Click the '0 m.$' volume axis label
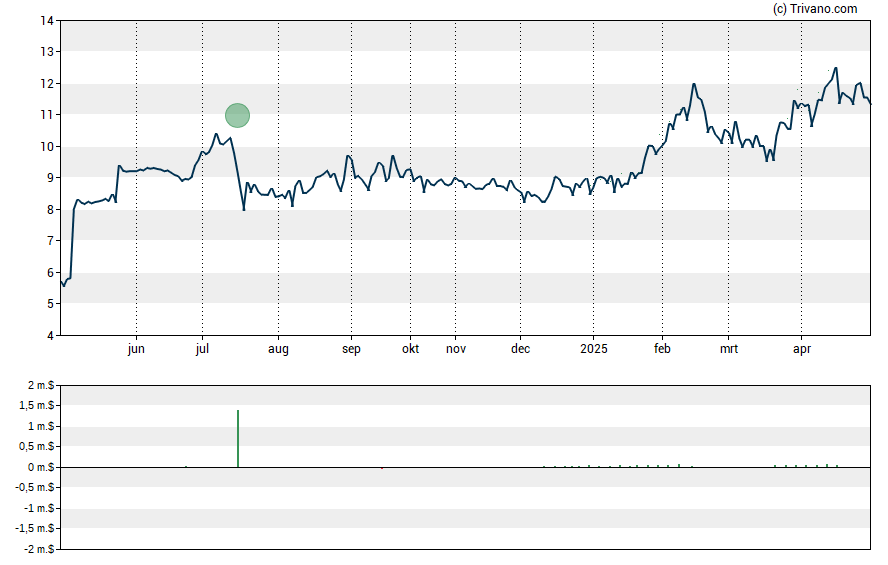 point(41,467)
